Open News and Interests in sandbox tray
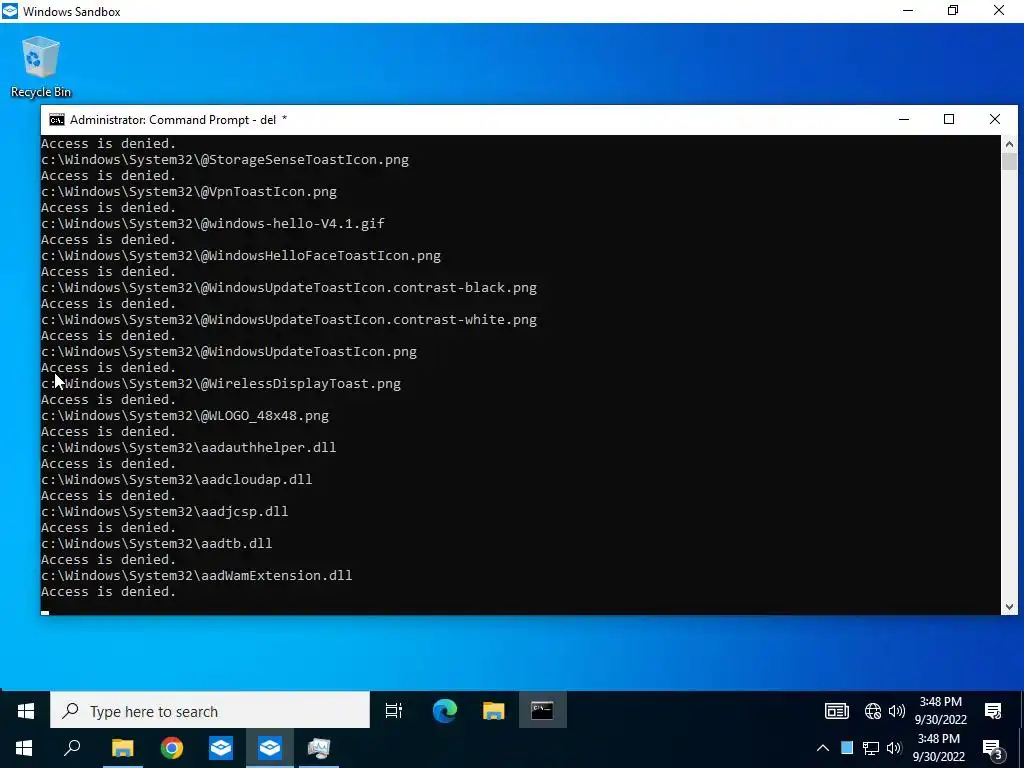 coord(837,711)
